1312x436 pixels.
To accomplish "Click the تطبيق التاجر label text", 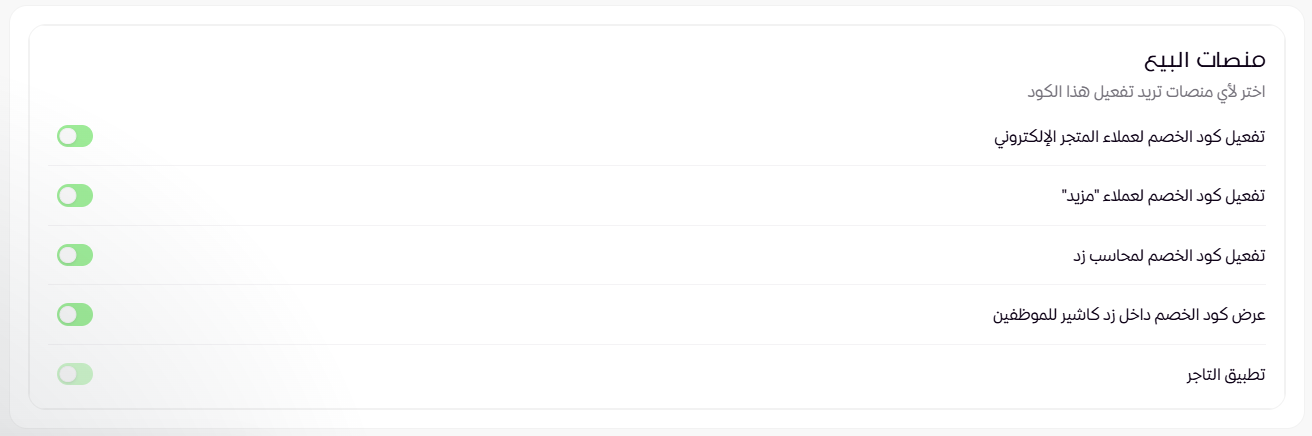I will point(1226,375).
